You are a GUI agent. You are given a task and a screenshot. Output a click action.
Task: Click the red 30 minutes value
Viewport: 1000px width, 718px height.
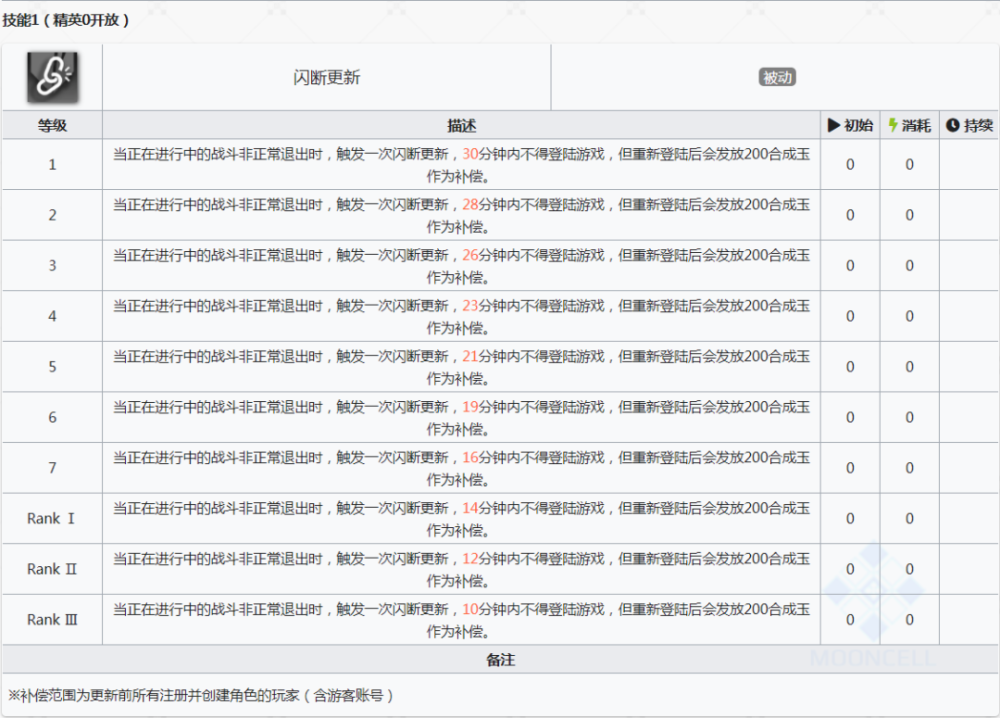pyautogui.click(x=470, y=154)
